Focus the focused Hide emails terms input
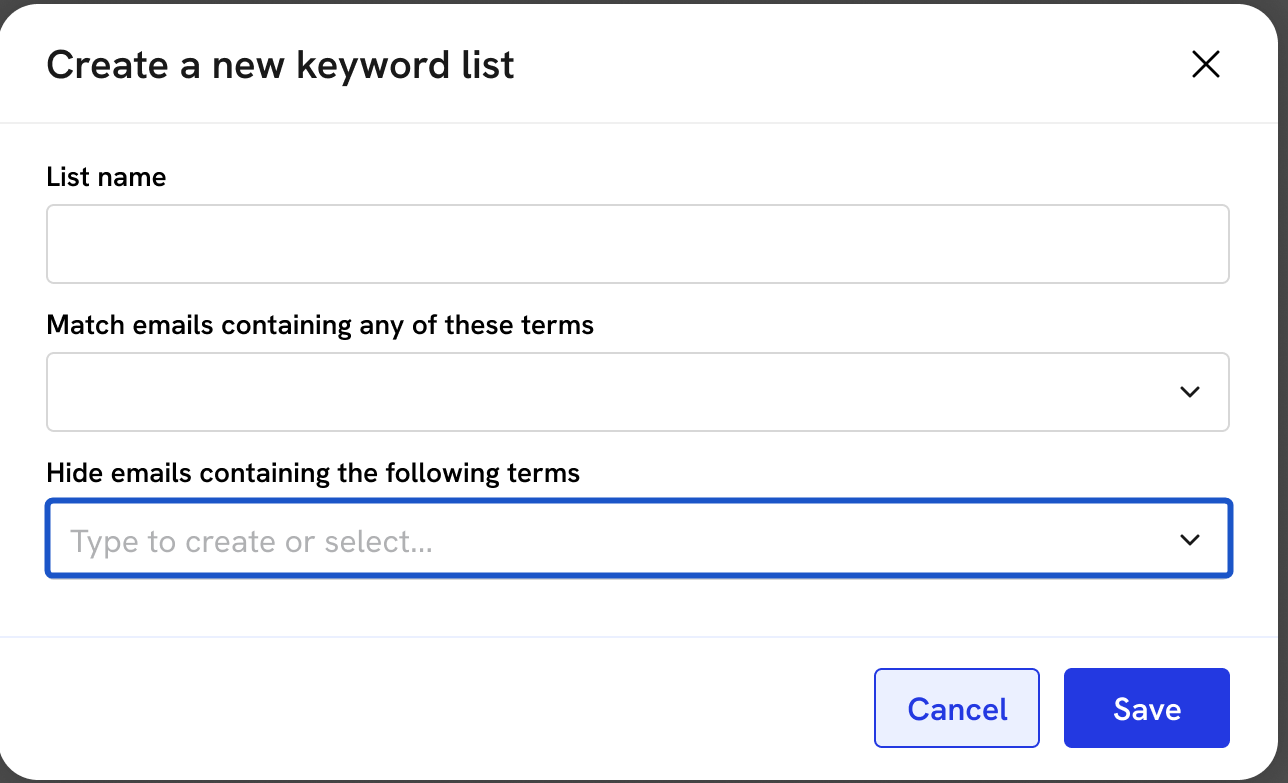 pyautogui.click(x=610, y=540)
